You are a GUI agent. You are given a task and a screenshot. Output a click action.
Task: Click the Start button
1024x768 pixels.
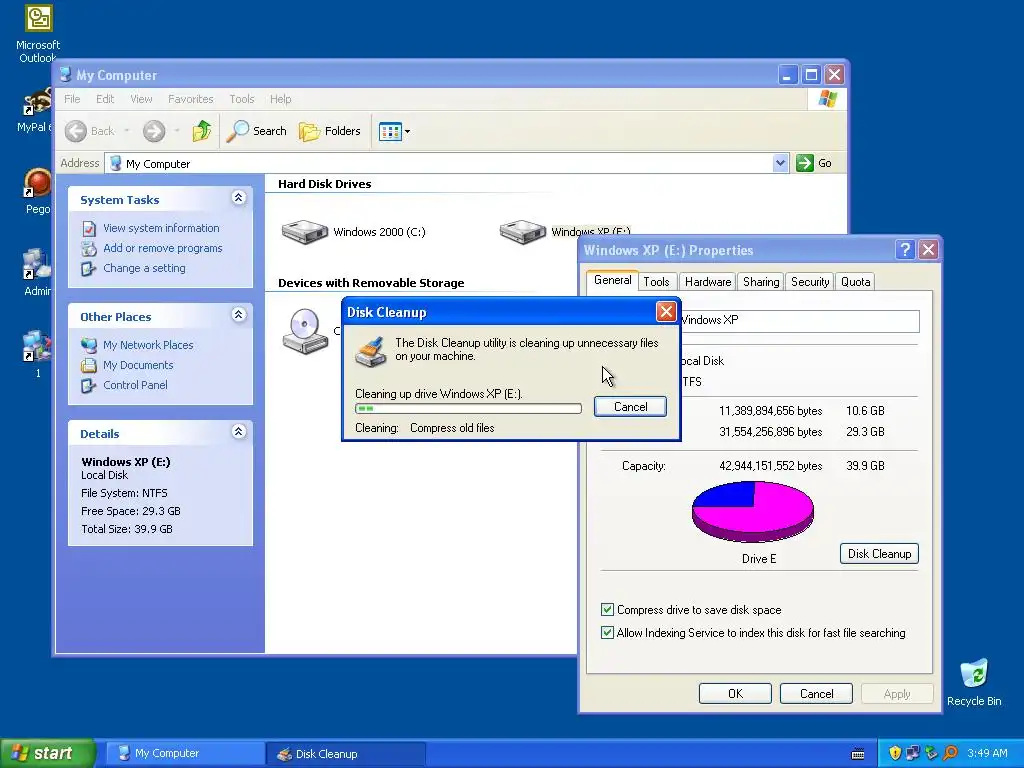pyautogui.click(x=47, y=754)
